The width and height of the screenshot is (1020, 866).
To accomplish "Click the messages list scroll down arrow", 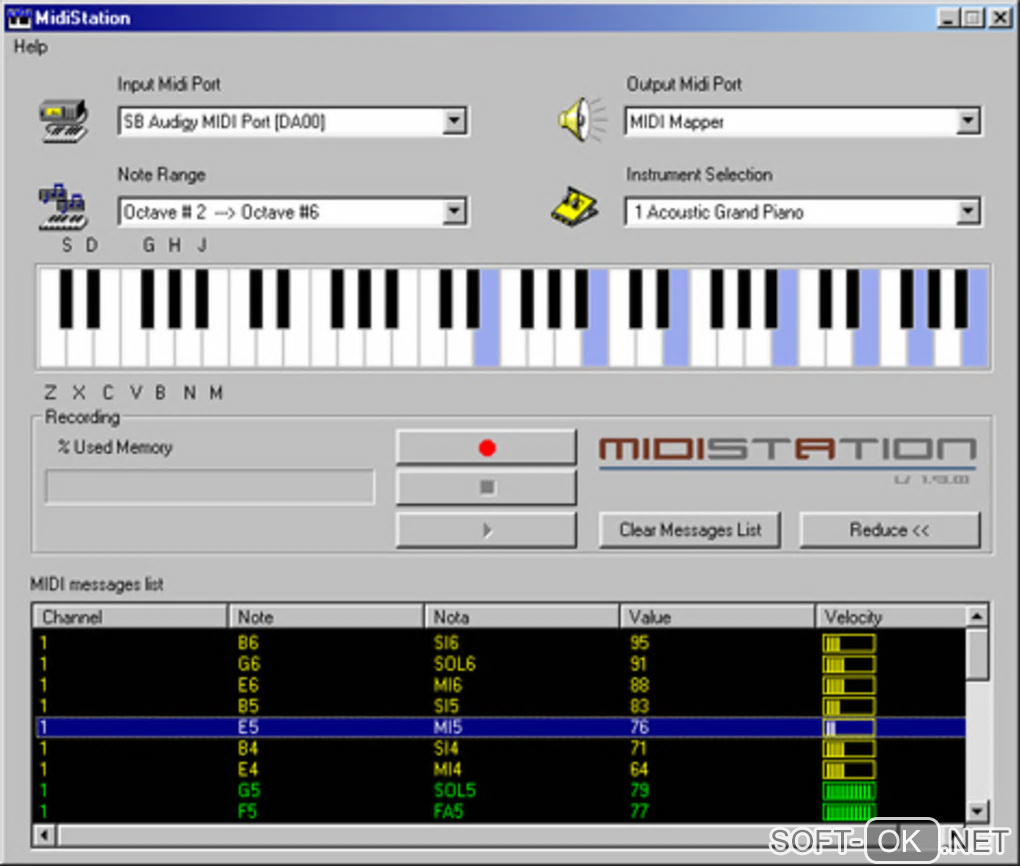I will coord(977,811).
